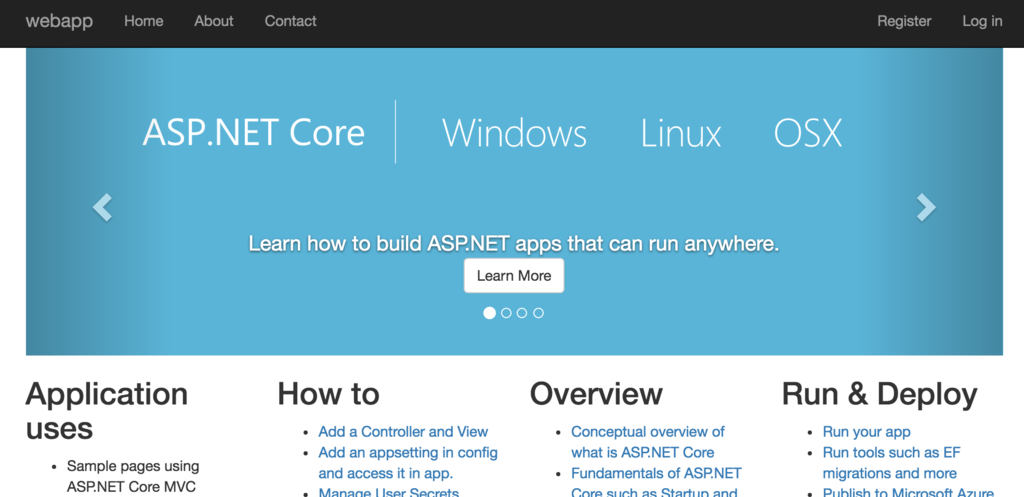This screenshot has width=1024, height=497.
Task: Click the 'Windows' word in banner
Action: (x=515, y=133)
